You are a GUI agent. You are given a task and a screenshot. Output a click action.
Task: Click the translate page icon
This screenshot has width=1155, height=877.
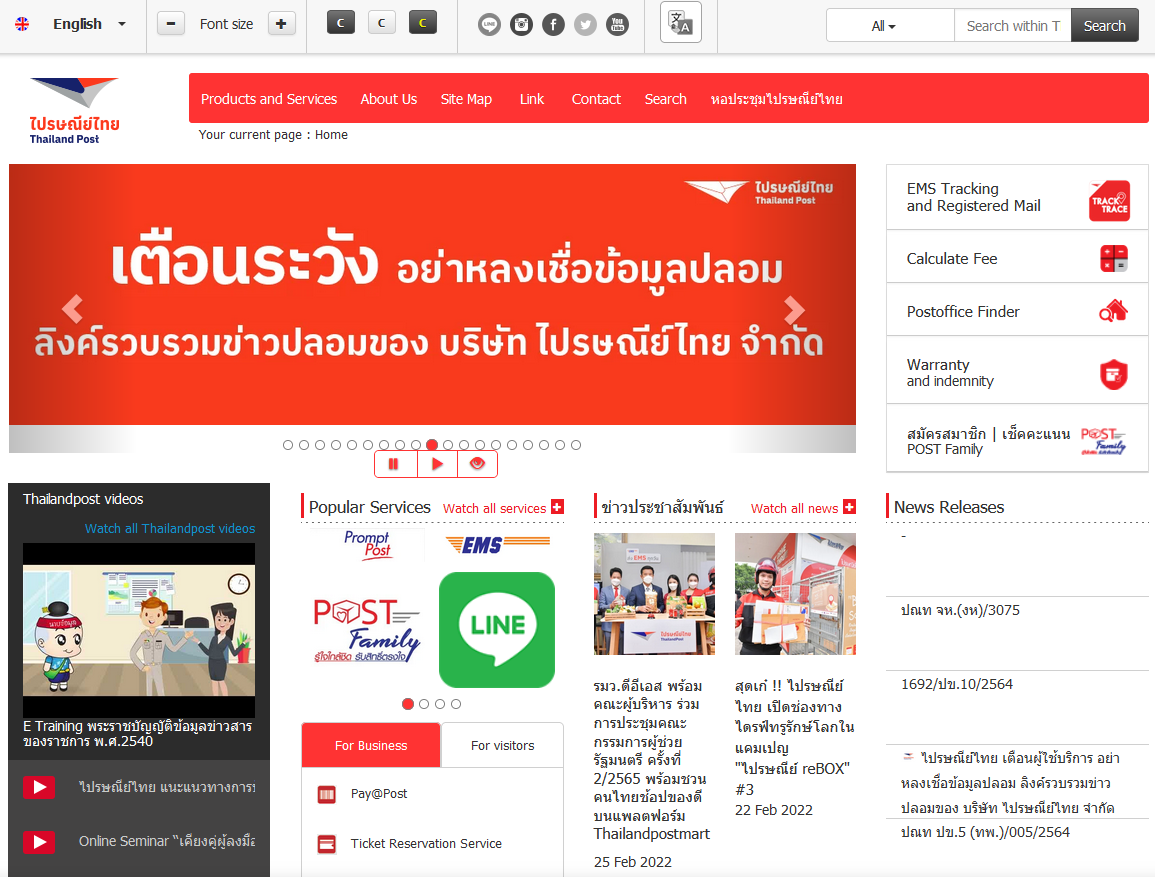coord(681,23)
